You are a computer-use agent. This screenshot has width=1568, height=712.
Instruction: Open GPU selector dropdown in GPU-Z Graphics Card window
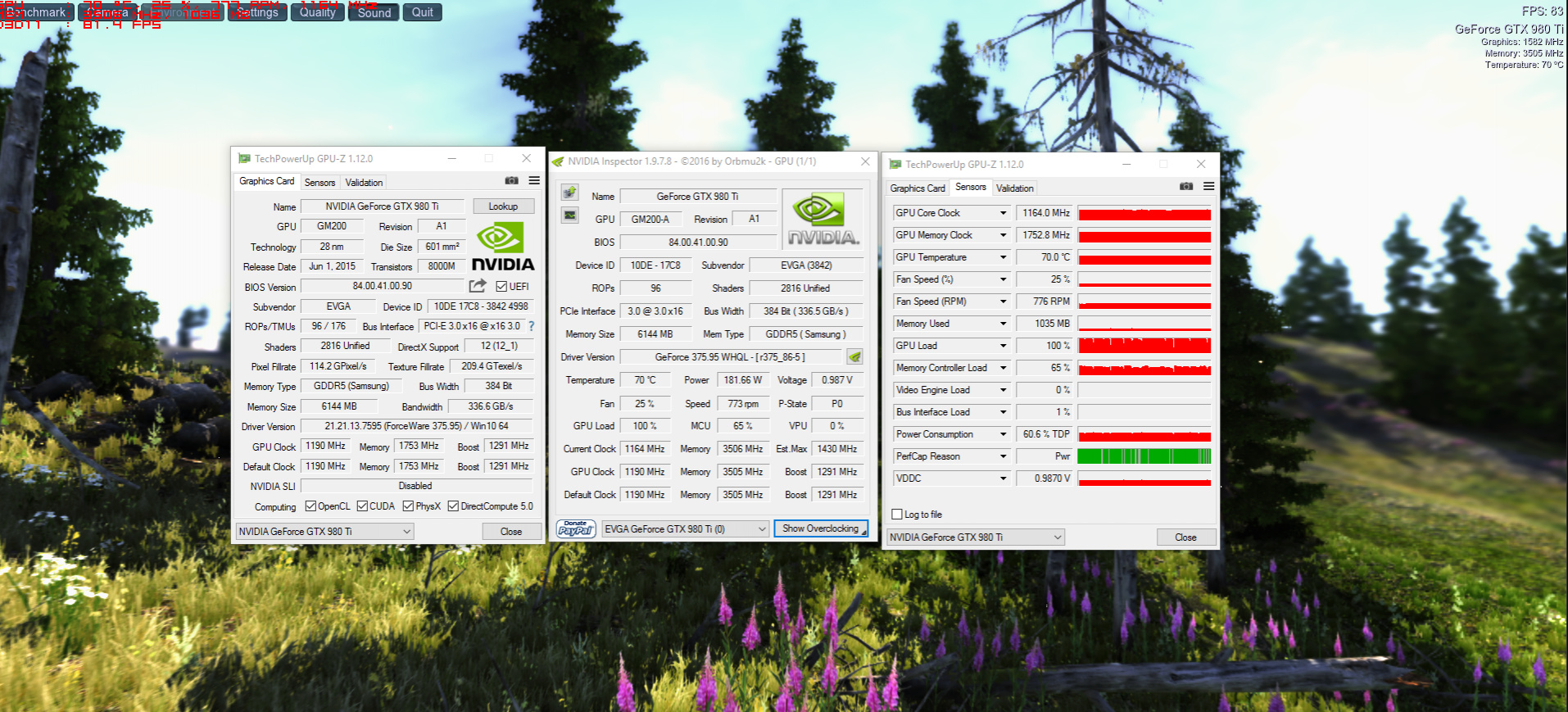[324, 532]
